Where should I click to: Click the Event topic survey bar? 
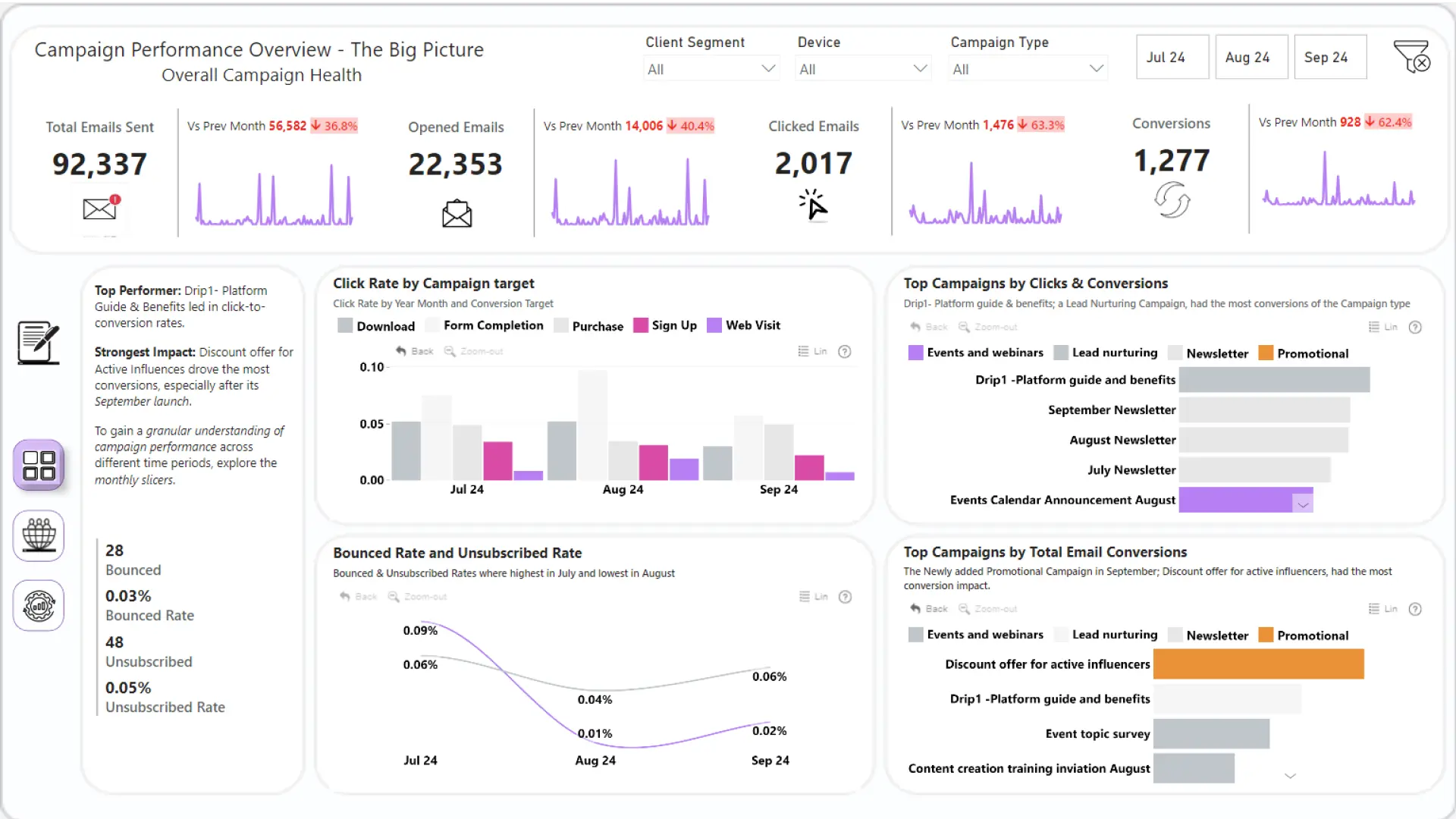[1211, 733]
